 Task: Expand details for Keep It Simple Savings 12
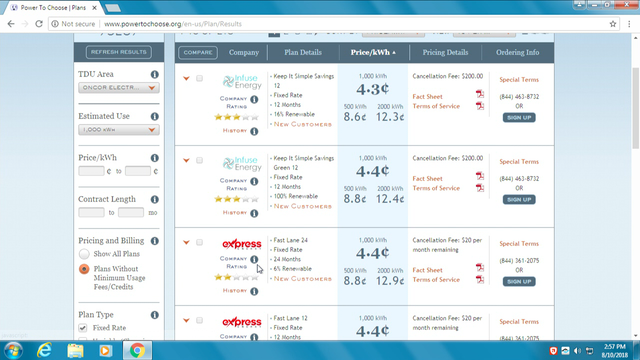(x=186, y=78)
